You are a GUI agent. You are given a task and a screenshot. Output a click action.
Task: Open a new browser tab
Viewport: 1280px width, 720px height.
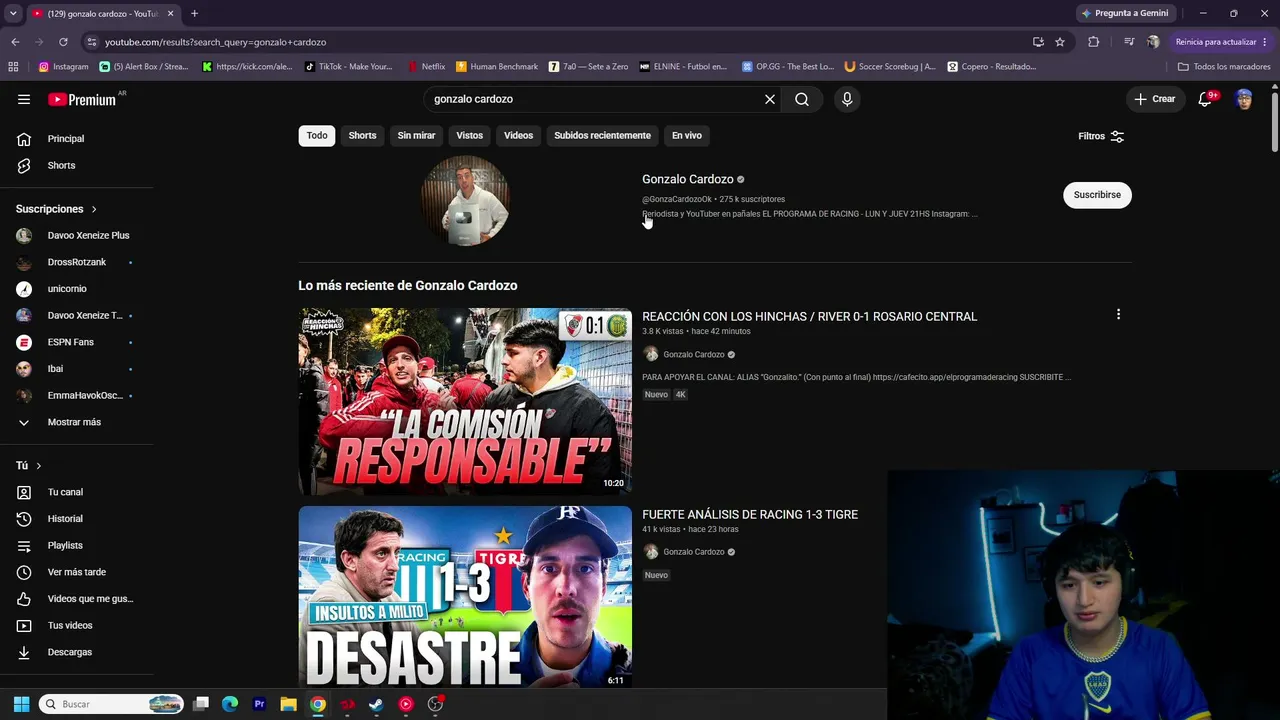coord(194,14)
